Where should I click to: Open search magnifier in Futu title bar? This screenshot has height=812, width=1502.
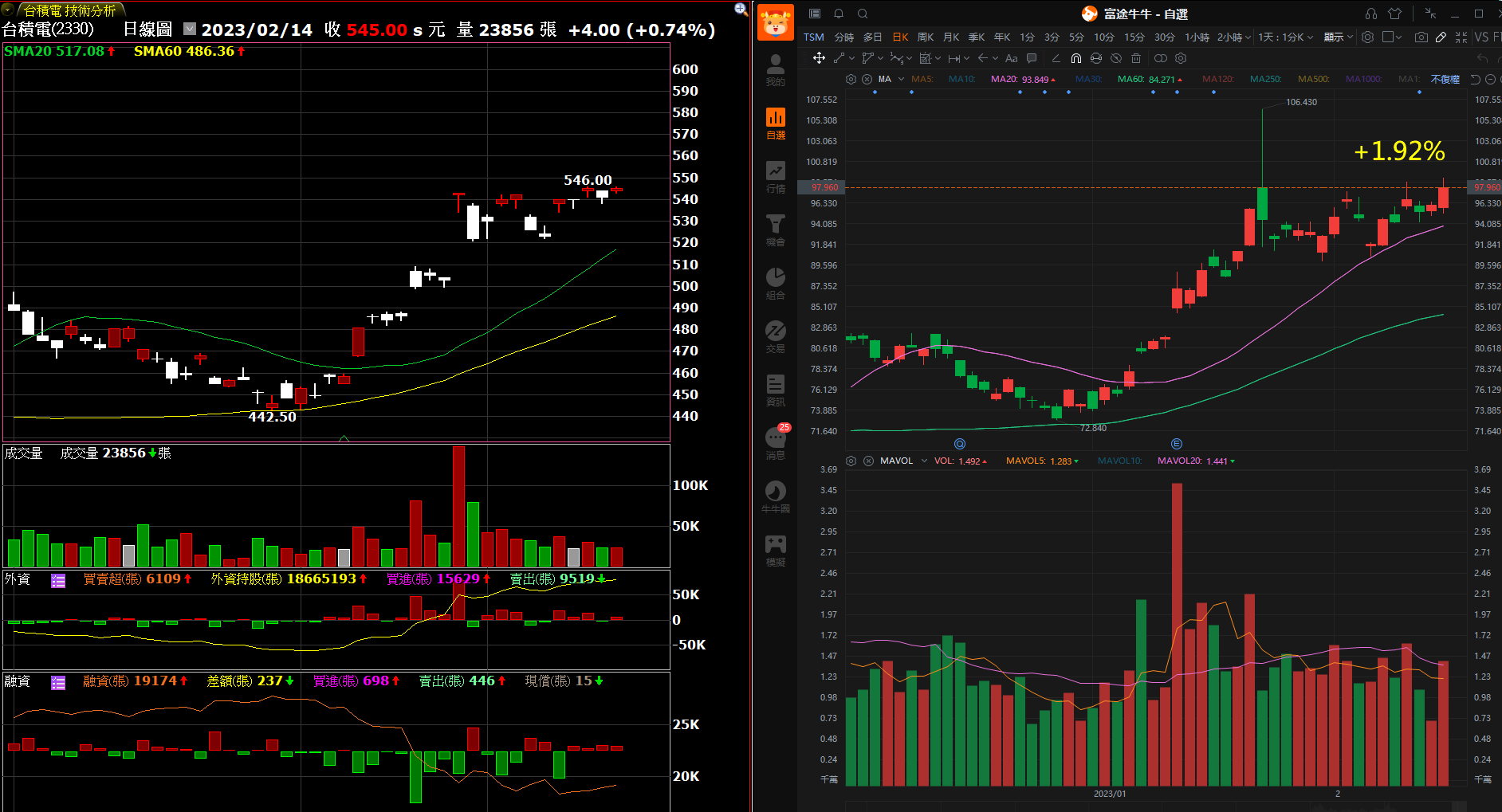click(863, 14)
